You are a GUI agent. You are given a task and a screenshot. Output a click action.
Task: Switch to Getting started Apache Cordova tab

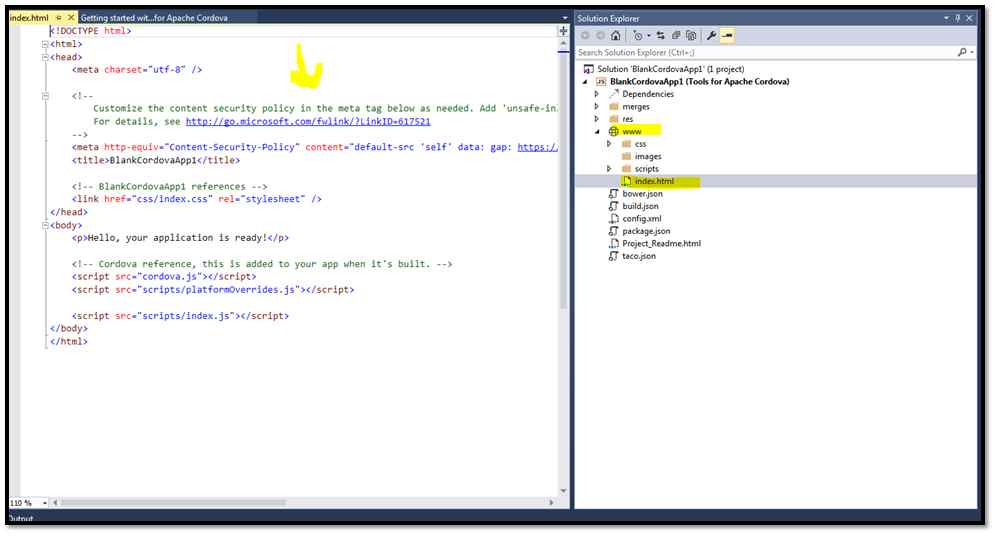[153, 18]
